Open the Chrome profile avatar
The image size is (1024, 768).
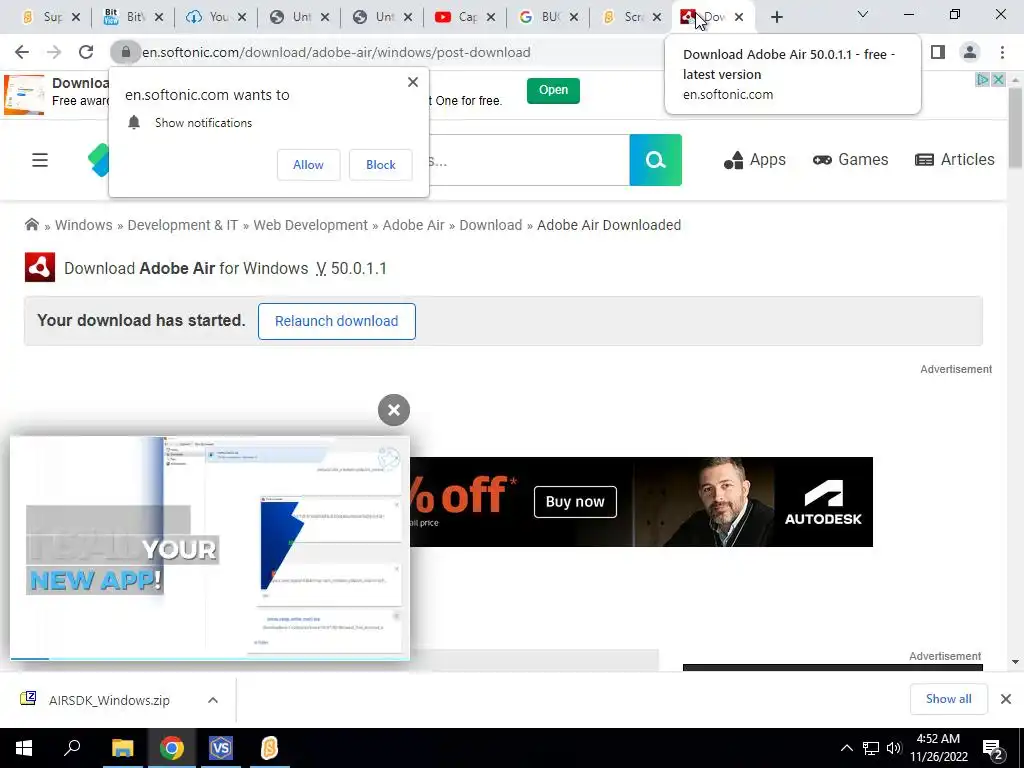click(x=970, y=52)
